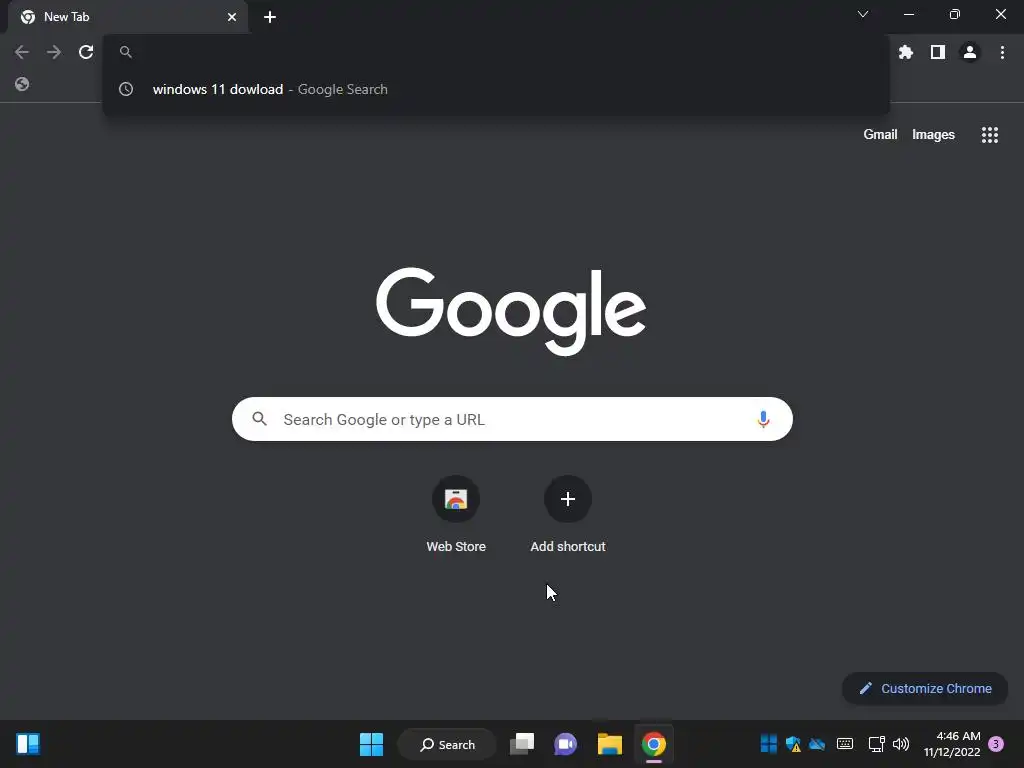
Task: Click the Customize Chrome button
Action: pos(925,688)
